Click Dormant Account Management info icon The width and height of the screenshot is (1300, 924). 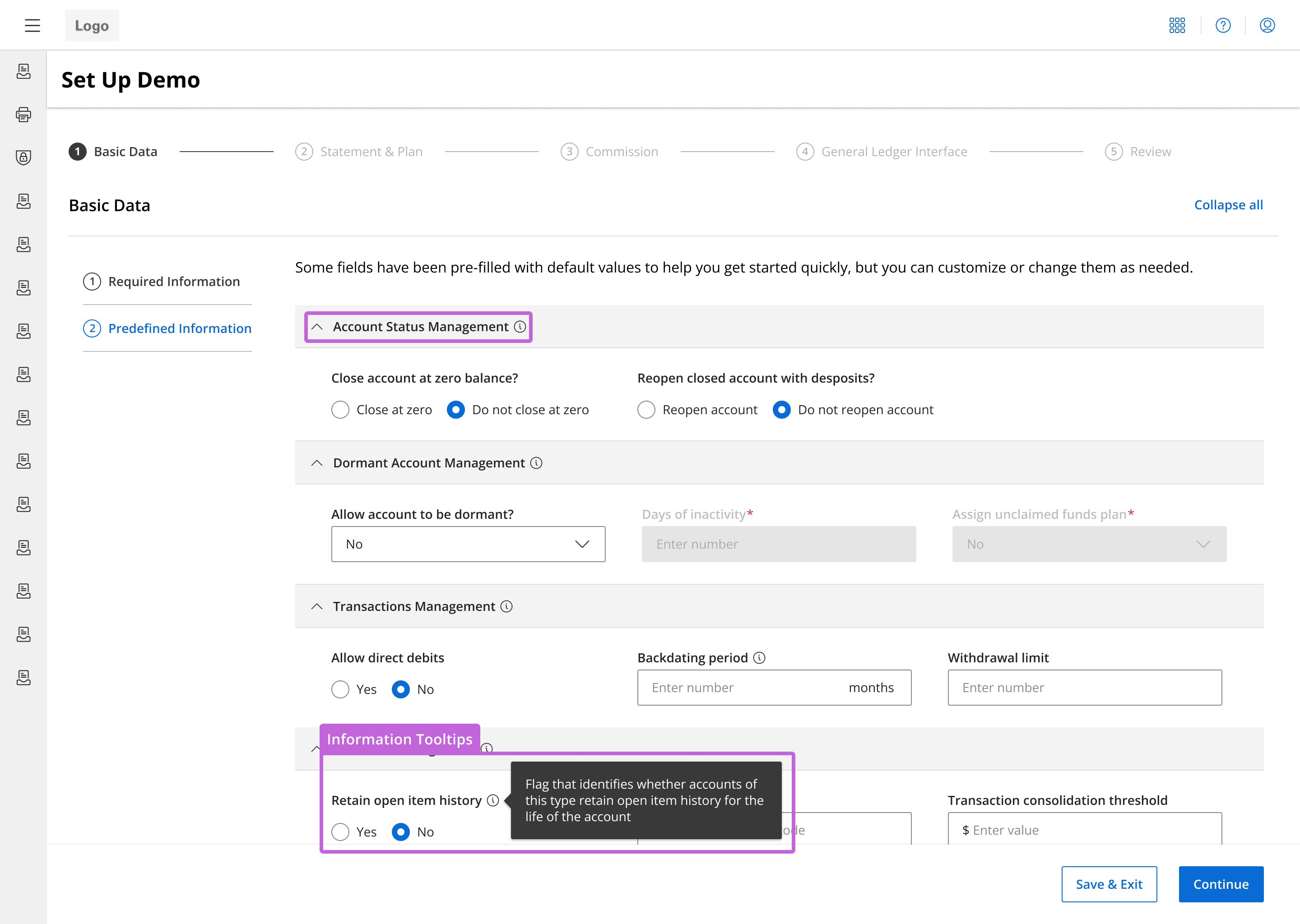[536, 462]
